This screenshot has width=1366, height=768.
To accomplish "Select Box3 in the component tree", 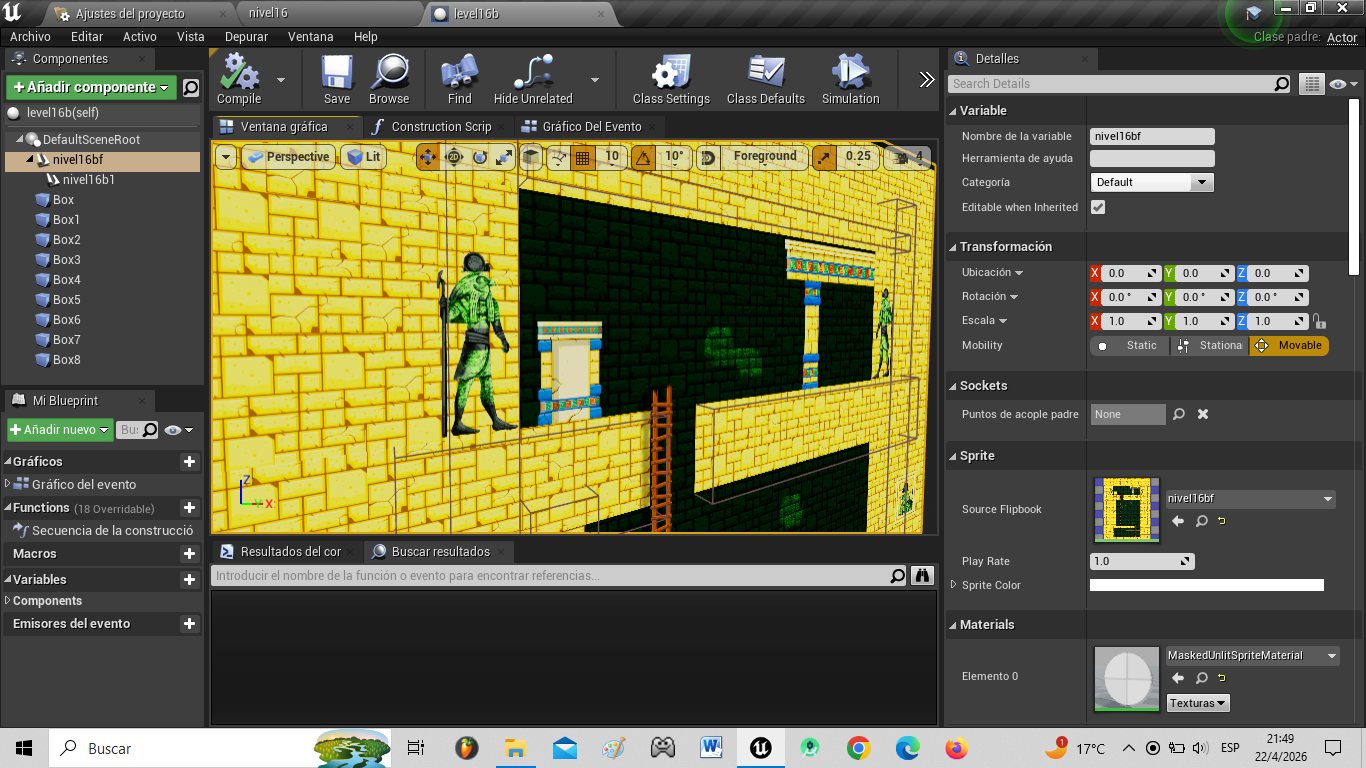I will tap(66, 260).
